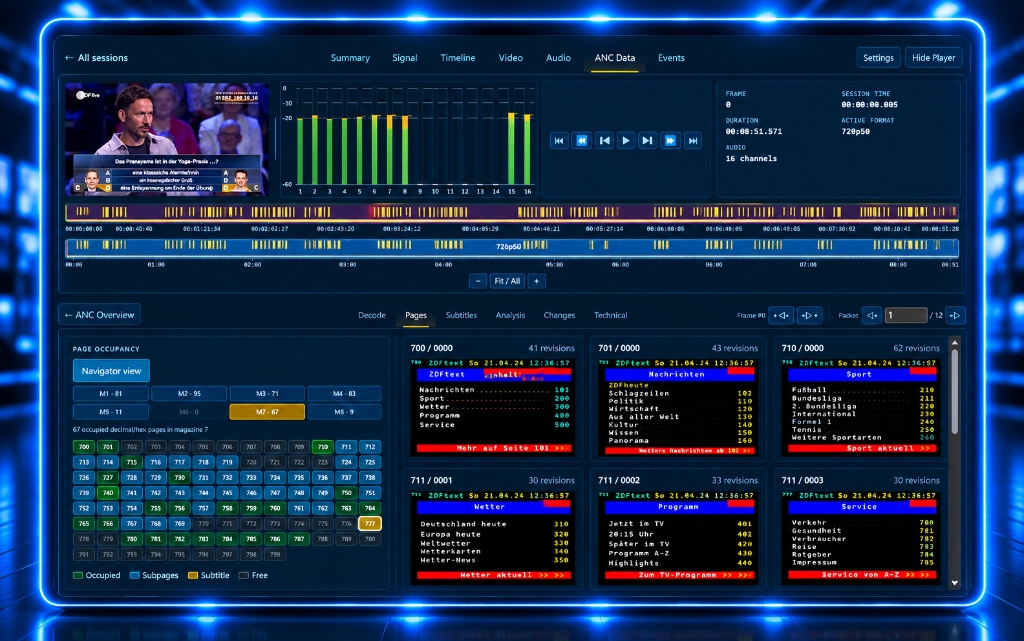Select subpages page cell 712

click(x=370, y=447)
